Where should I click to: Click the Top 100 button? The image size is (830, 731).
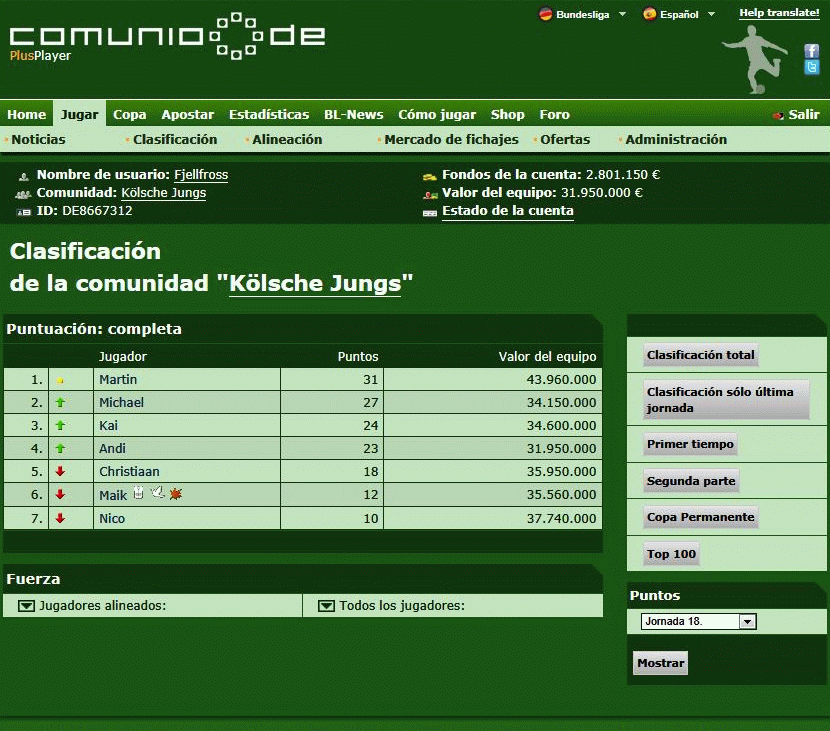coord(671,554)
